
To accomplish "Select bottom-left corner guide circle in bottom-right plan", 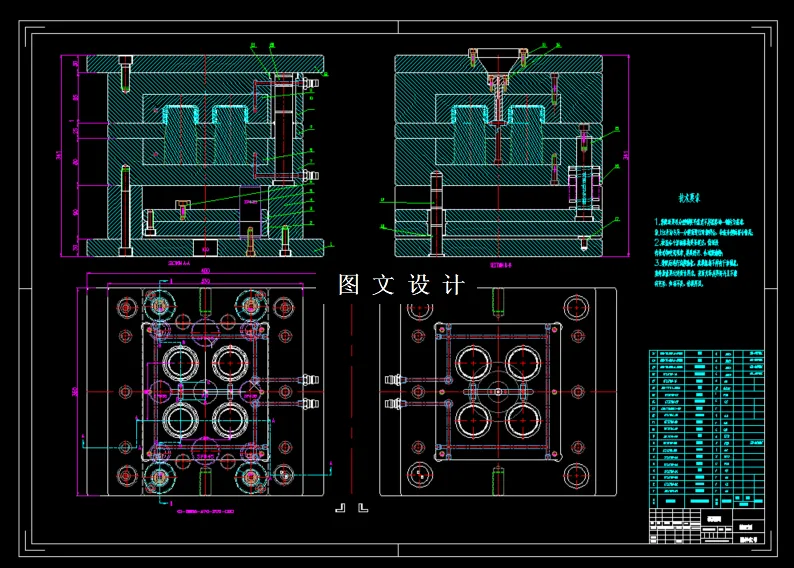I will pyautogui.click(x=420, y=475).
